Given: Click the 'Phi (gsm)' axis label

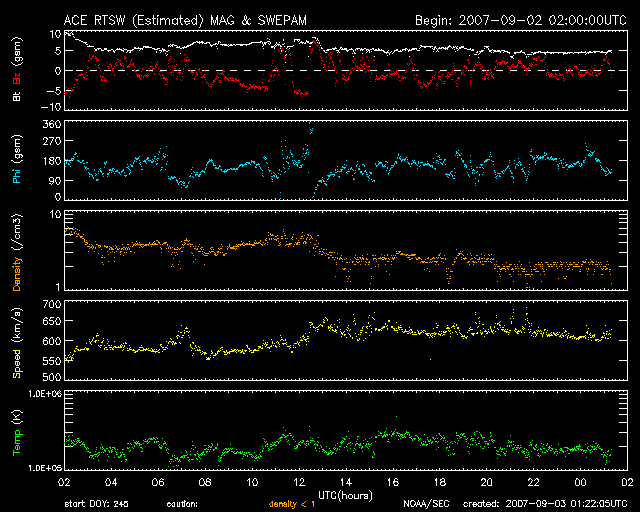Looking at the screenshot, I should coord(17,159).
